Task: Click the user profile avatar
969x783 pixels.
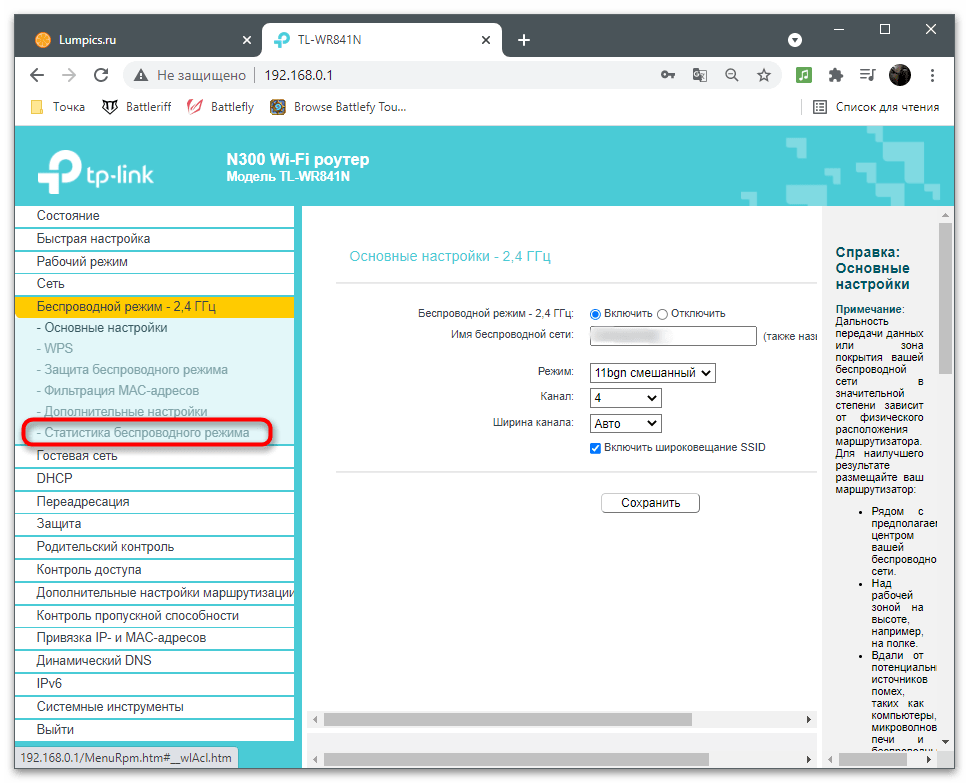Action: coord(900,75)
